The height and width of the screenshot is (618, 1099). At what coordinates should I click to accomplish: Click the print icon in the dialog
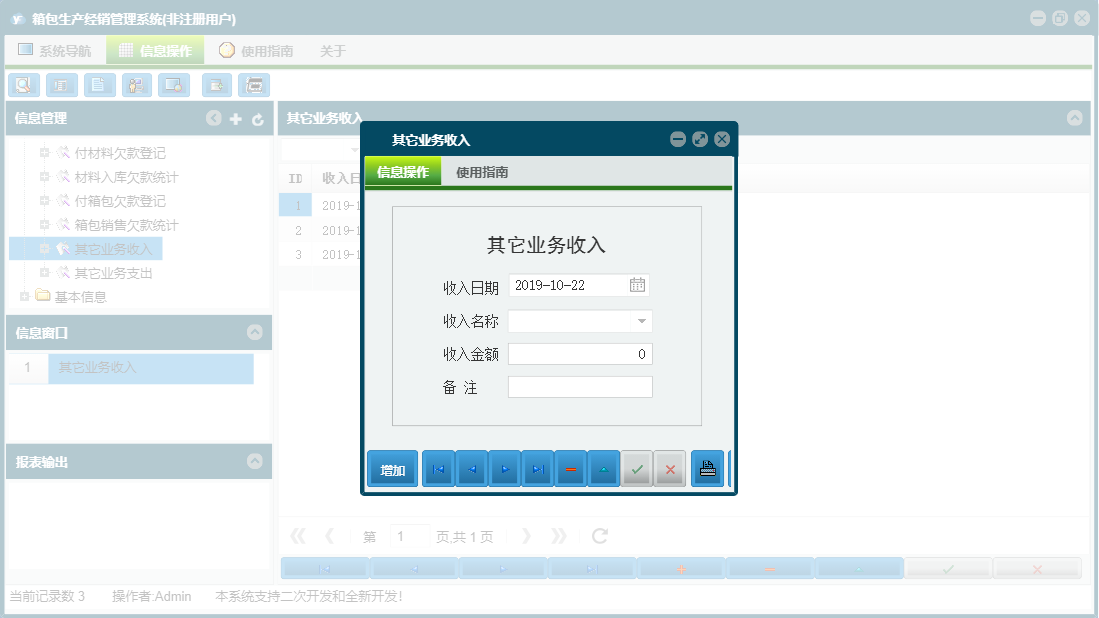click(x=707, y=468)
